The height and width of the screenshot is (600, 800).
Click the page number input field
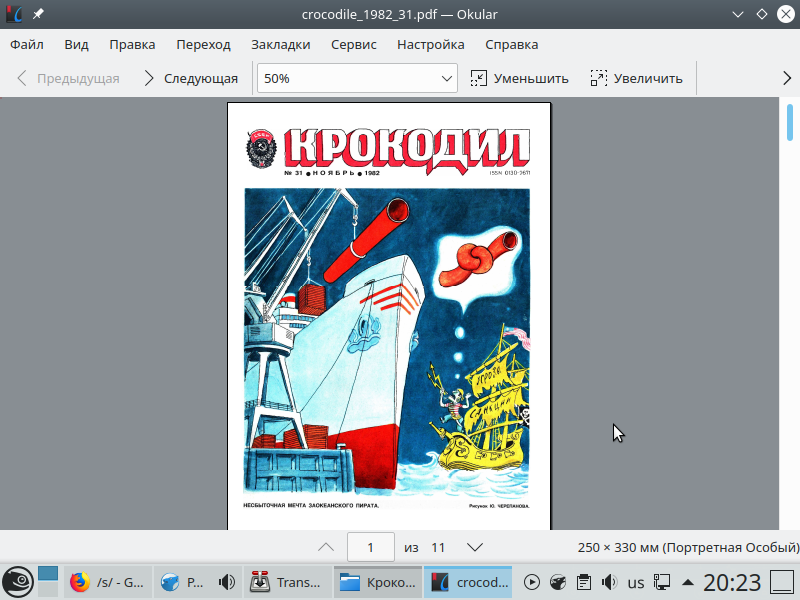(x=371, y=547)
